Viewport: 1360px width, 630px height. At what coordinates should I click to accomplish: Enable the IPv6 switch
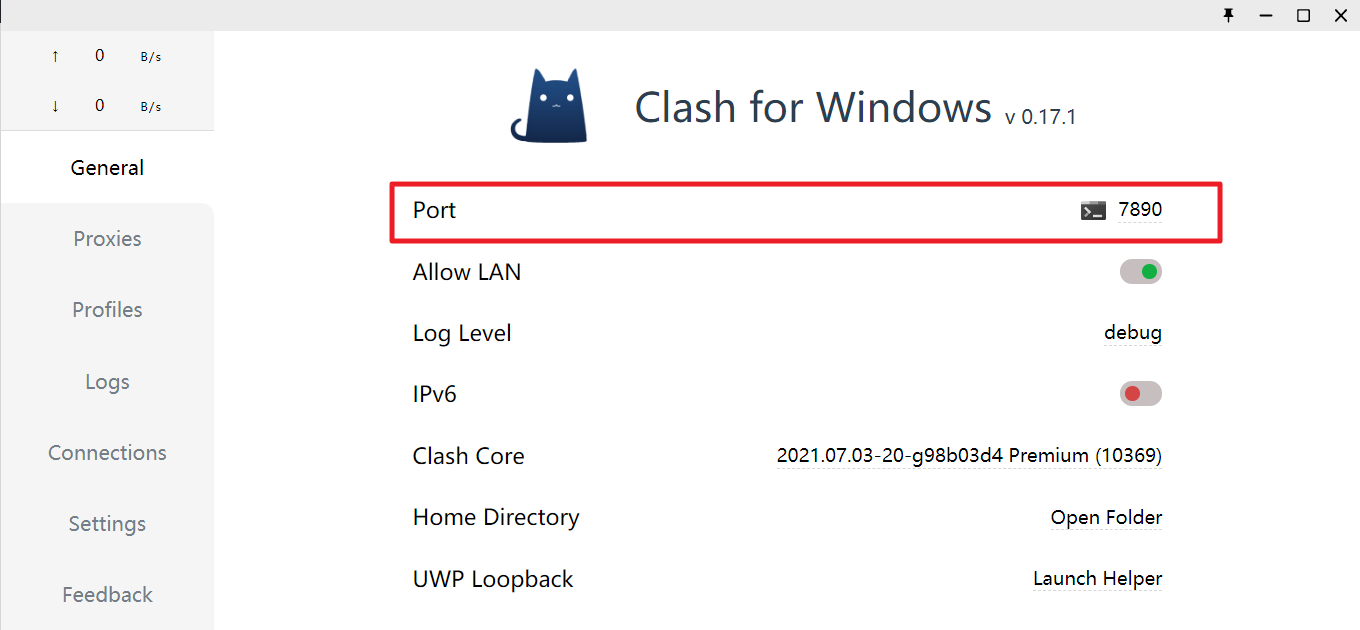click(x=1140, y=394)
